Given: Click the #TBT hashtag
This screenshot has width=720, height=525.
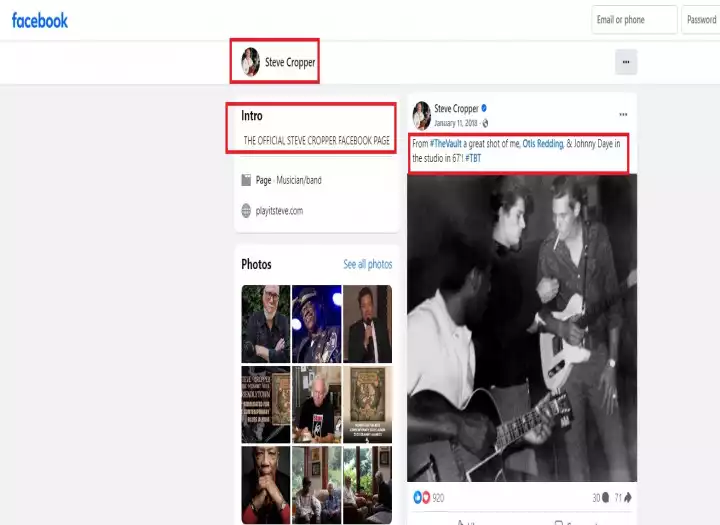Looking at the screenshot, I should (473, 158).
